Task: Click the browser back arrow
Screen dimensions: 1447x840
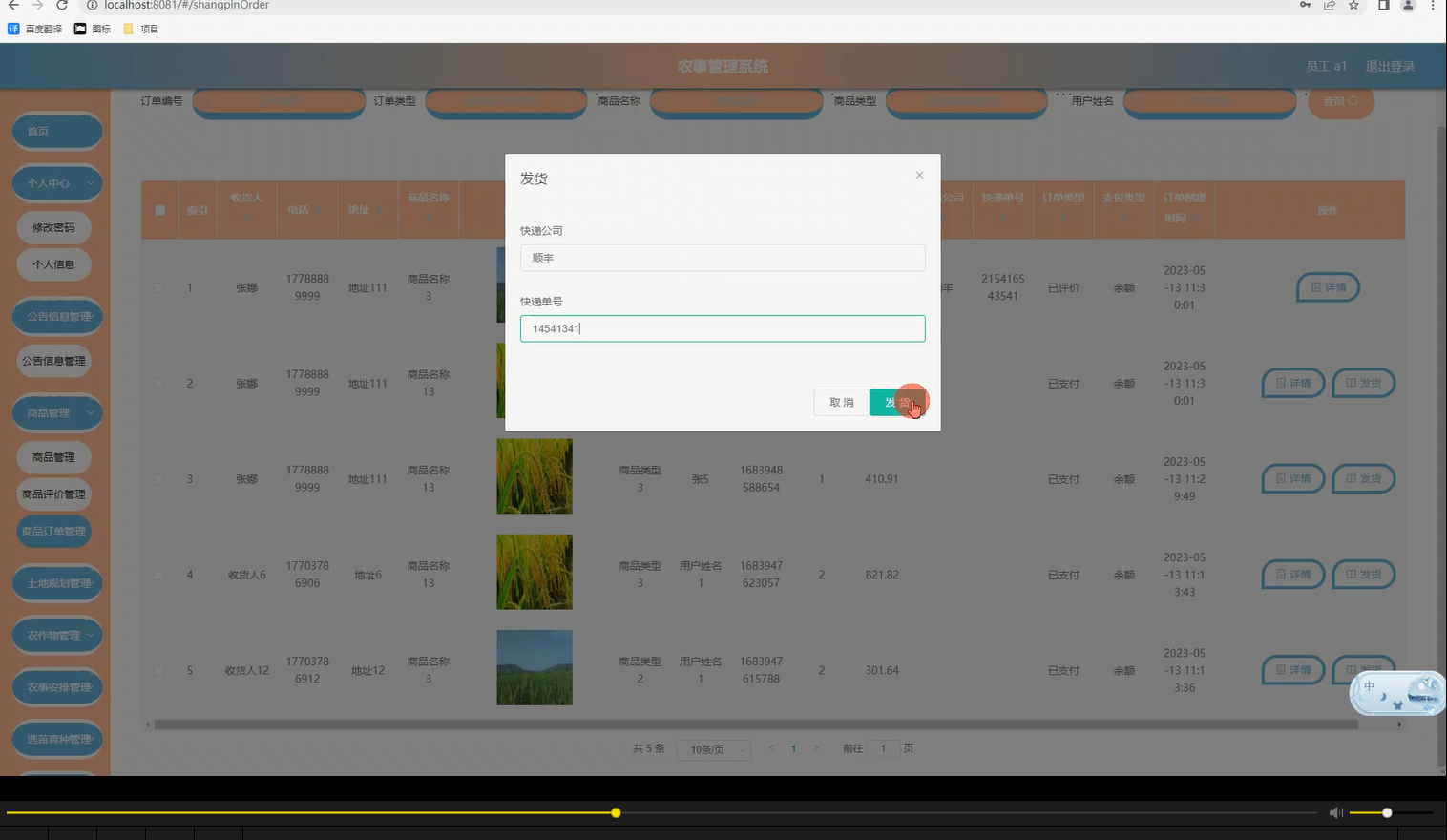Action: coord(13,5)
